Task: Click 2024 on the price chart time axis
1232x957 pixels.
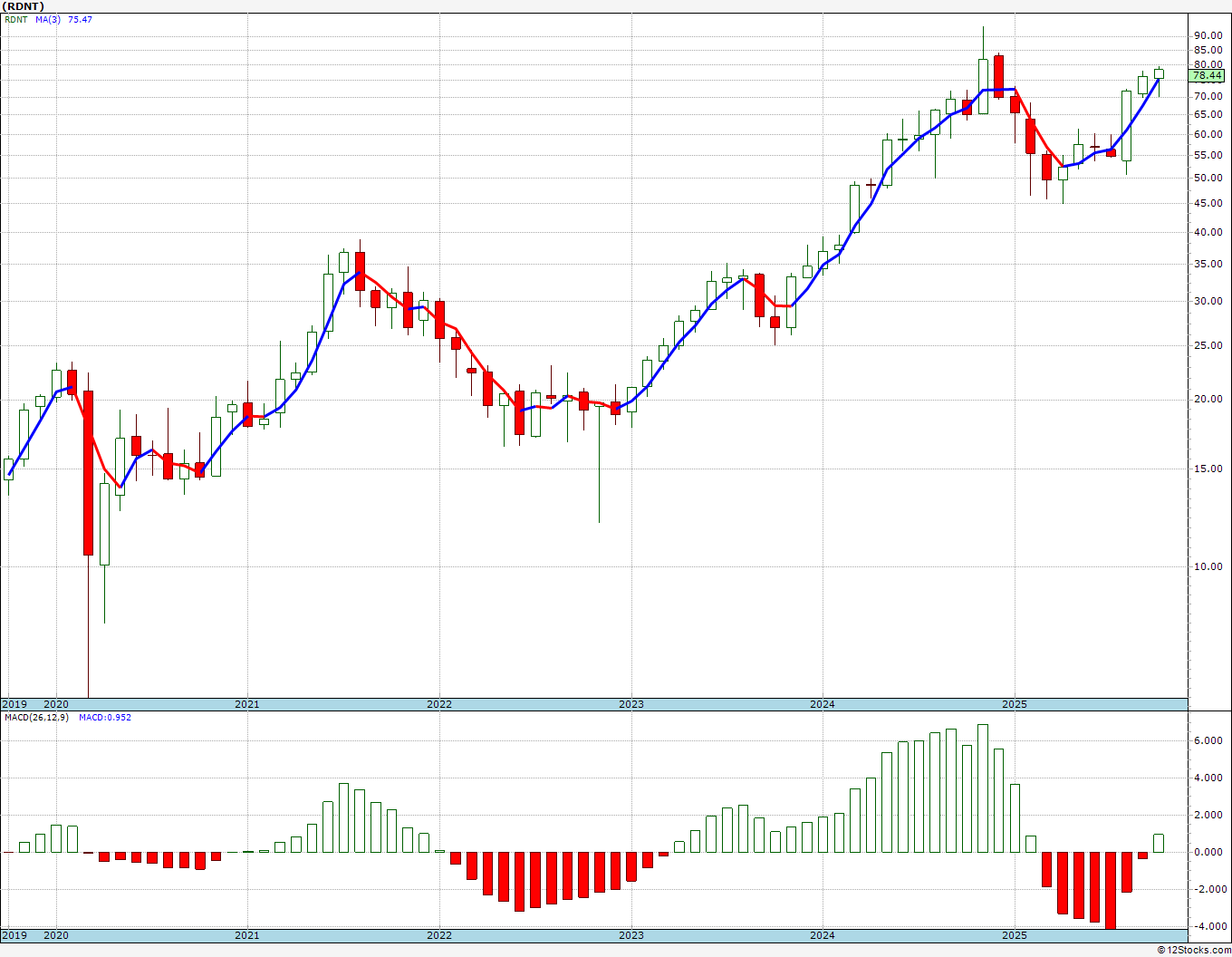Action: [x=823, y=704]
